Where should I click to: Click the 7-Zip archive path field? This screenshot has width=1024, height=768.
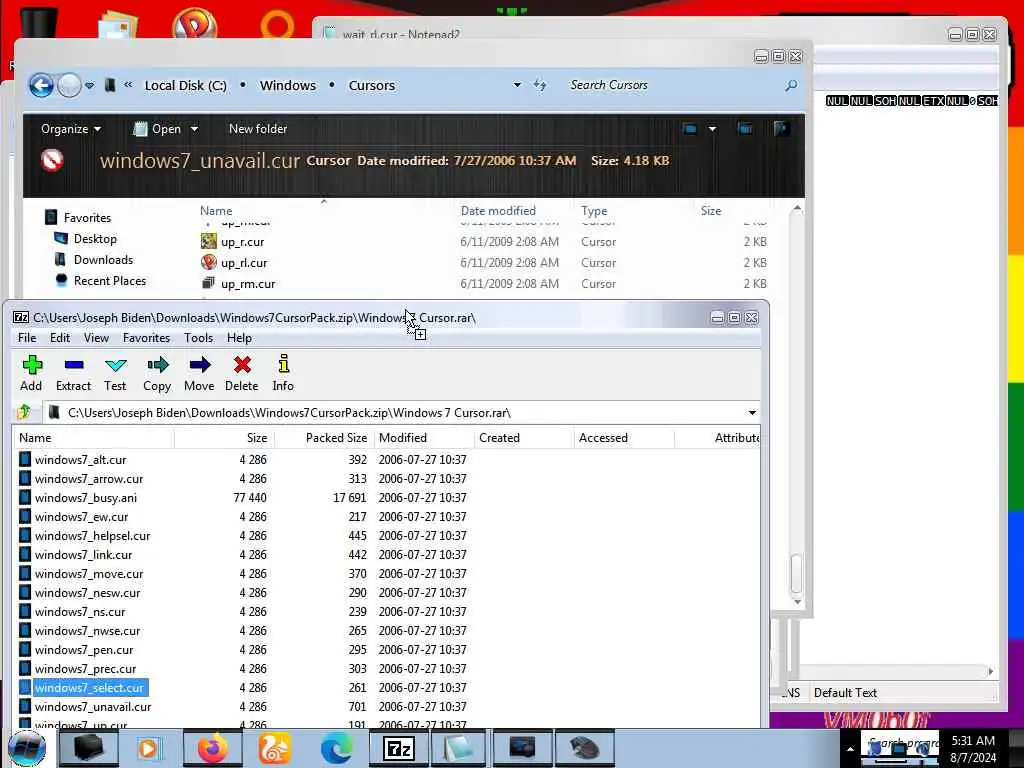pos(392,413)
